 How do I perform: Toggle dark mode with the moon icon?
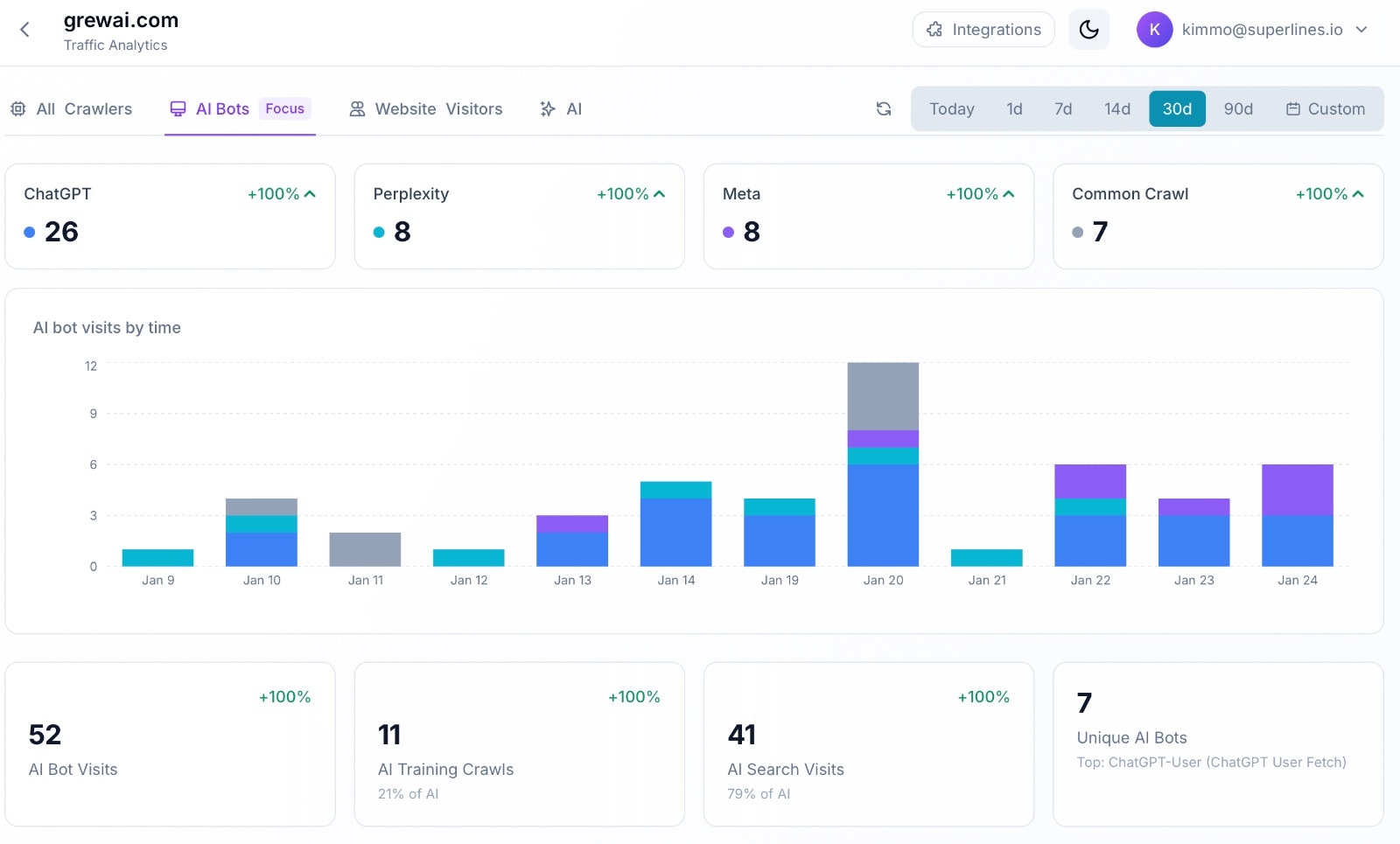click(x=1088, y=29)
